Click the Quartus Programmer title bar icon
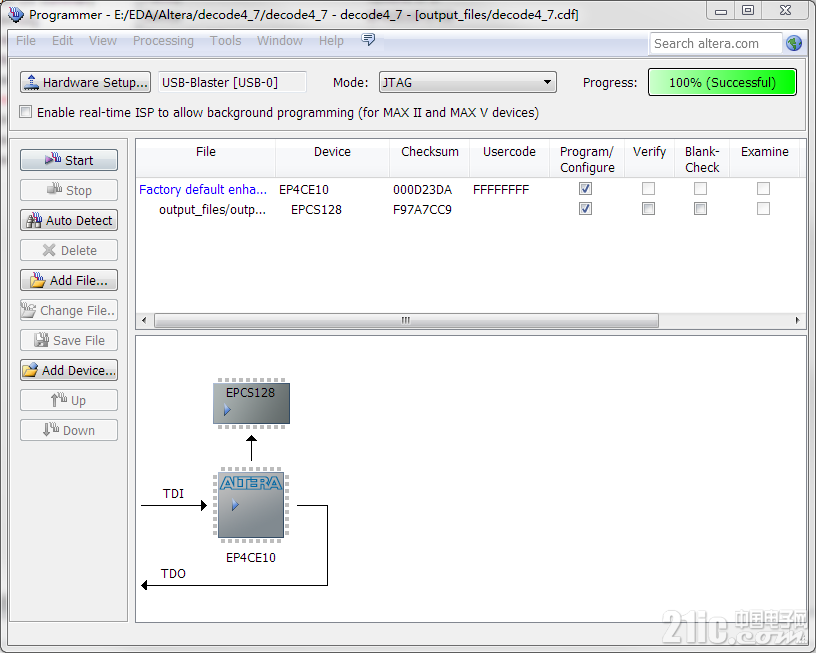This screenshot has height=653, width=816. pos(16,14)
